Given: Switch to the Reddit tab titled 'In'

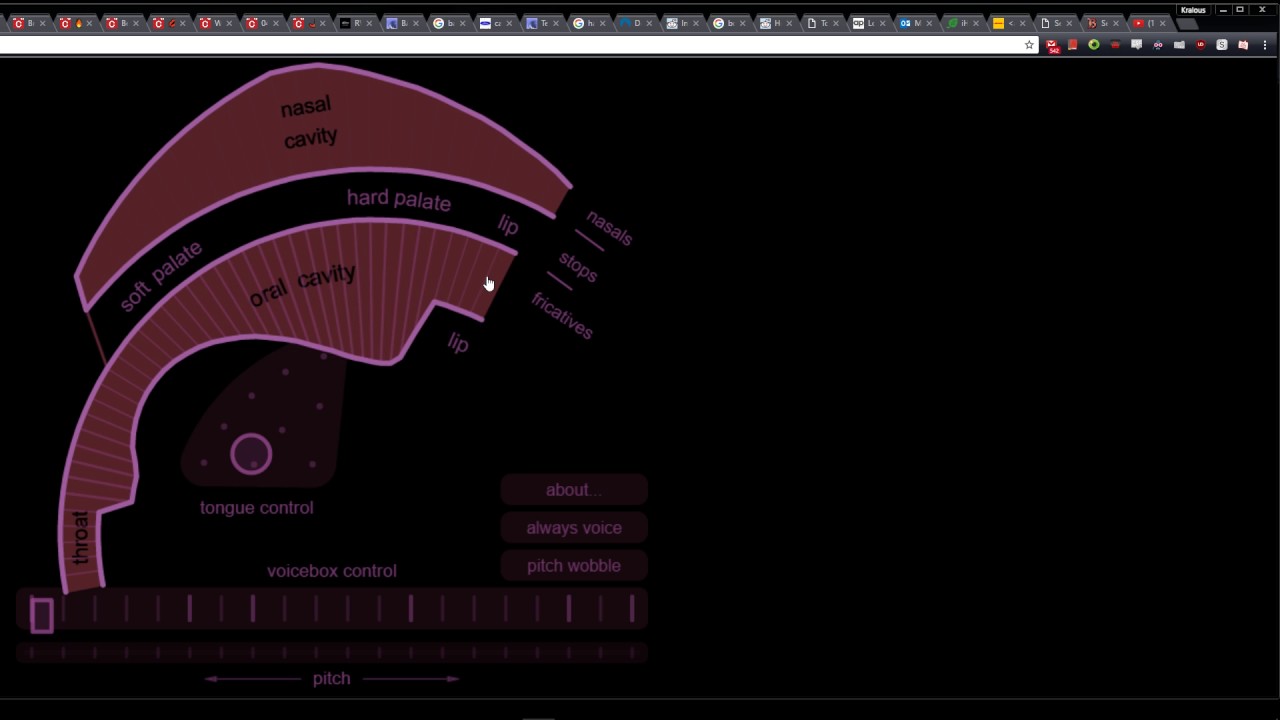Looking at the screenshot, I should (x=685, y=23).
